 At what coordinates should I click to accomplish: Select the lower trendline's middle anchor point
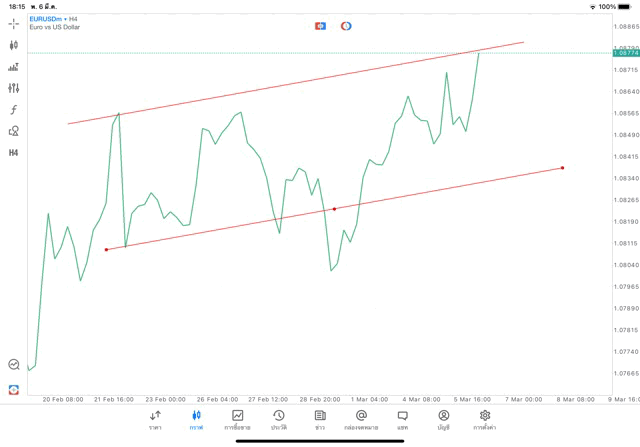(x=334, y=209)
